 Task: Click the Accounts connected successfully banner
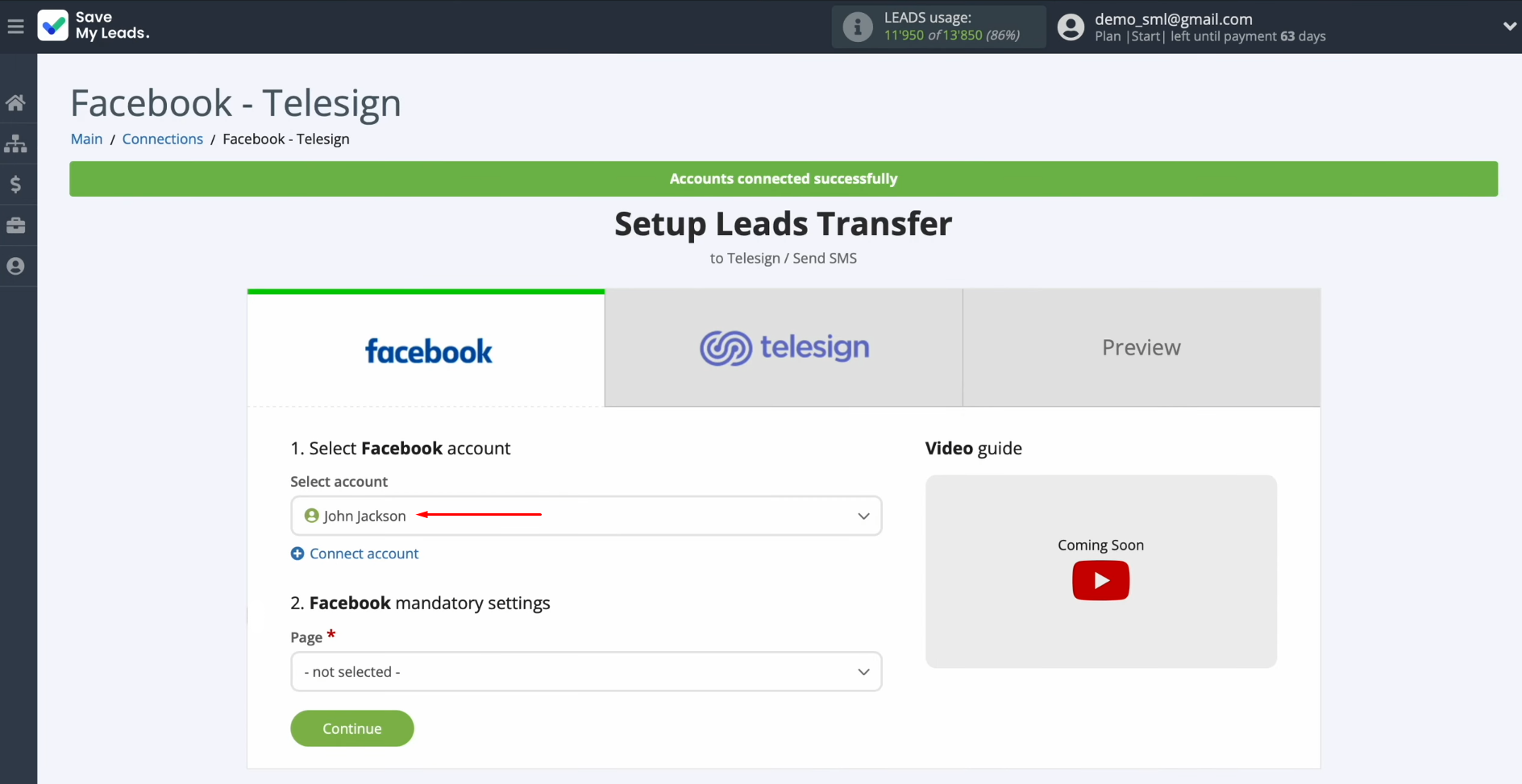pyautogui.click(x=784, y=179)
